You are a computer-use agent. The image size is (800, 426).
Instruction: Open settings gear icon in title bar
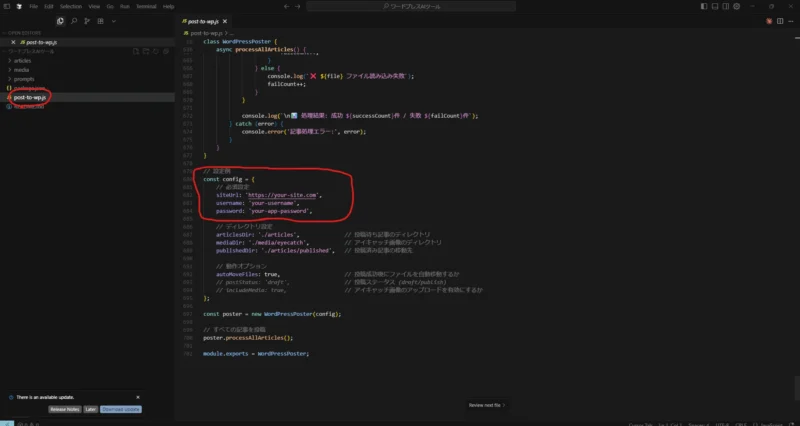coord(737,7)
